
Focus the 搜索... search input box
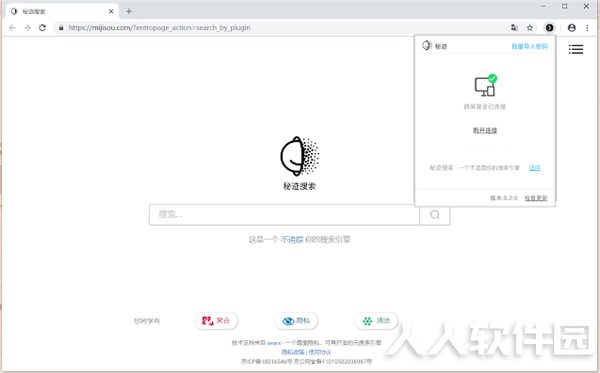284,215
